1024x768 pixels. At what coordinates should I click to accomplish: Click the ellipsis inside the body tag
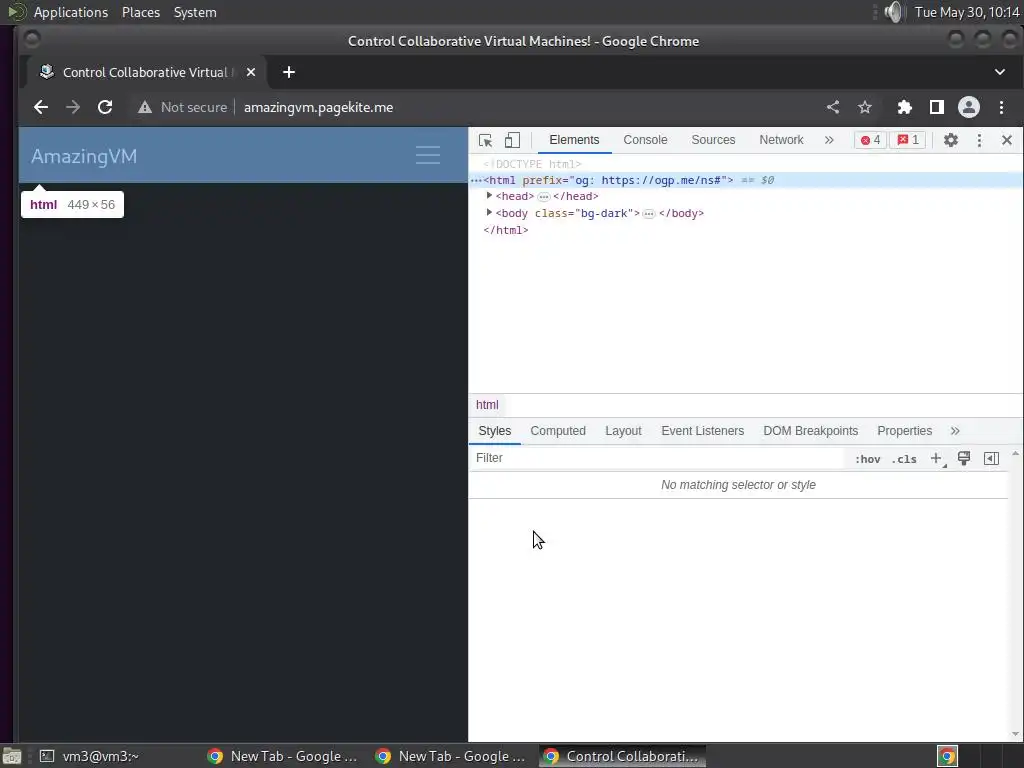[648, 214]
